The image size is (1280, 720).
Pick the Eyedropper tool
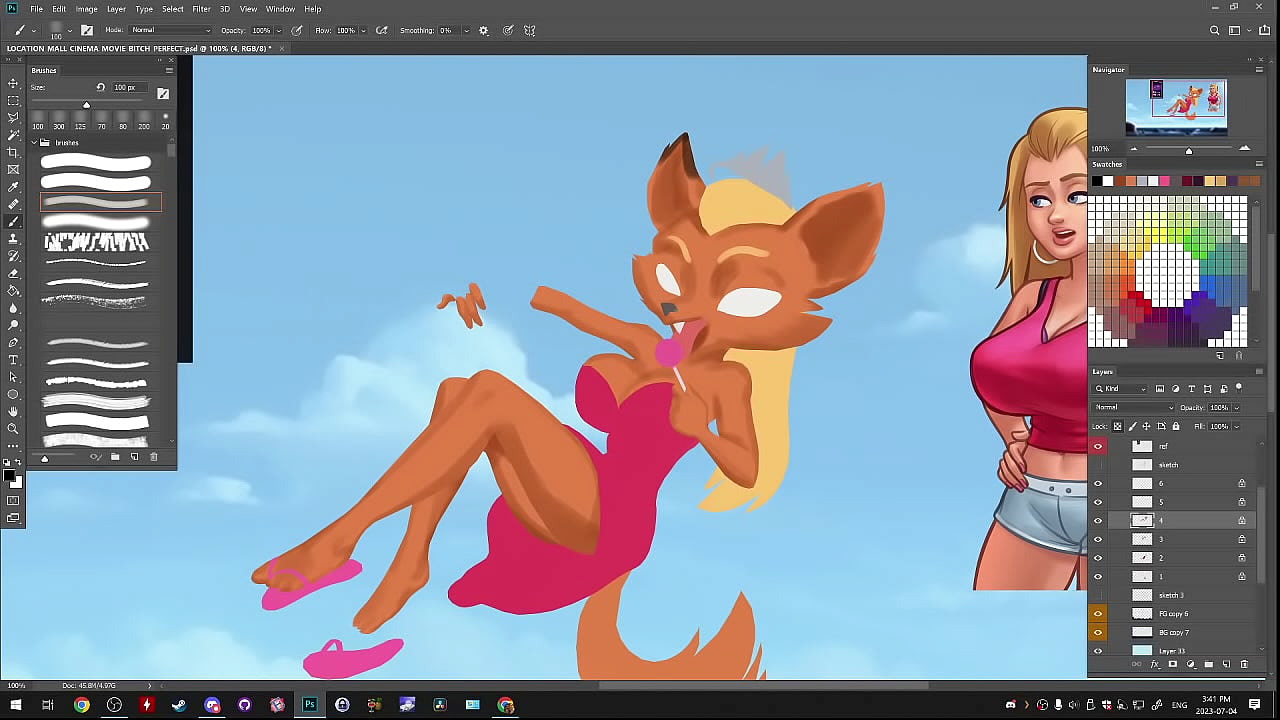click(13, 187)
